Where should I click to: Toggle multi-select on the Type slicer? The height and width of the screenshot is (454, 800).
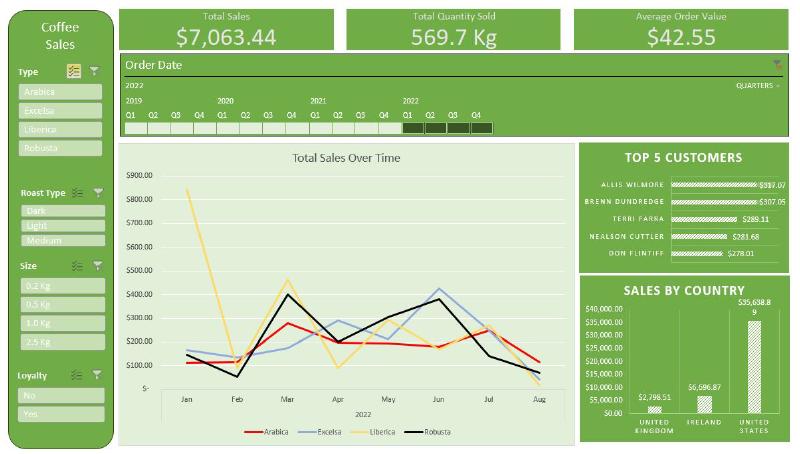coord(74,71)
